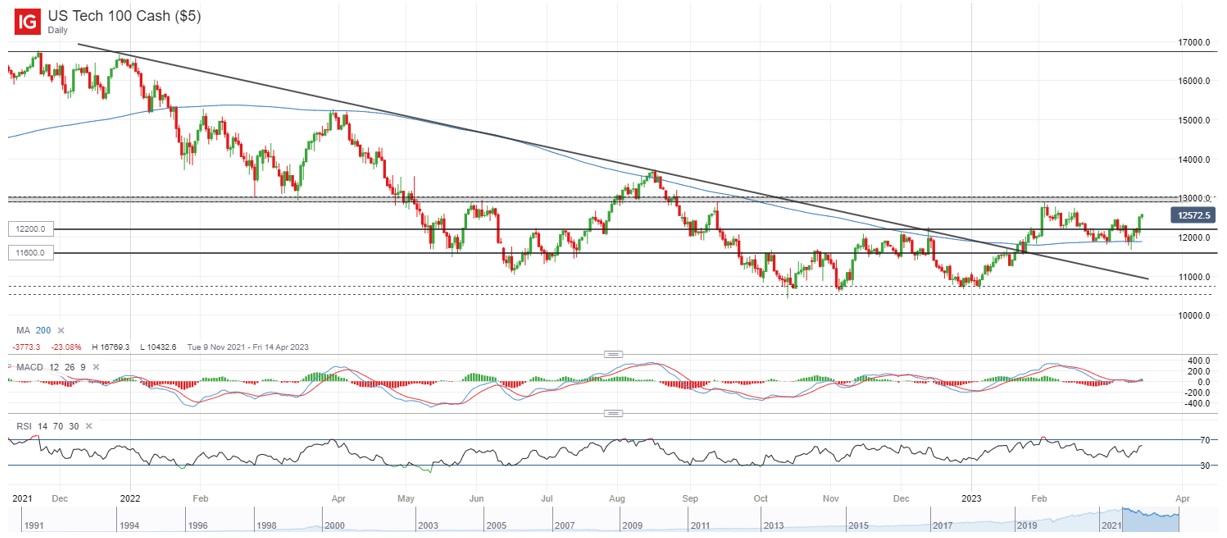Screen dimensions: 1227x538
Task: Click the -23.08% change readout
Action: 65,347
